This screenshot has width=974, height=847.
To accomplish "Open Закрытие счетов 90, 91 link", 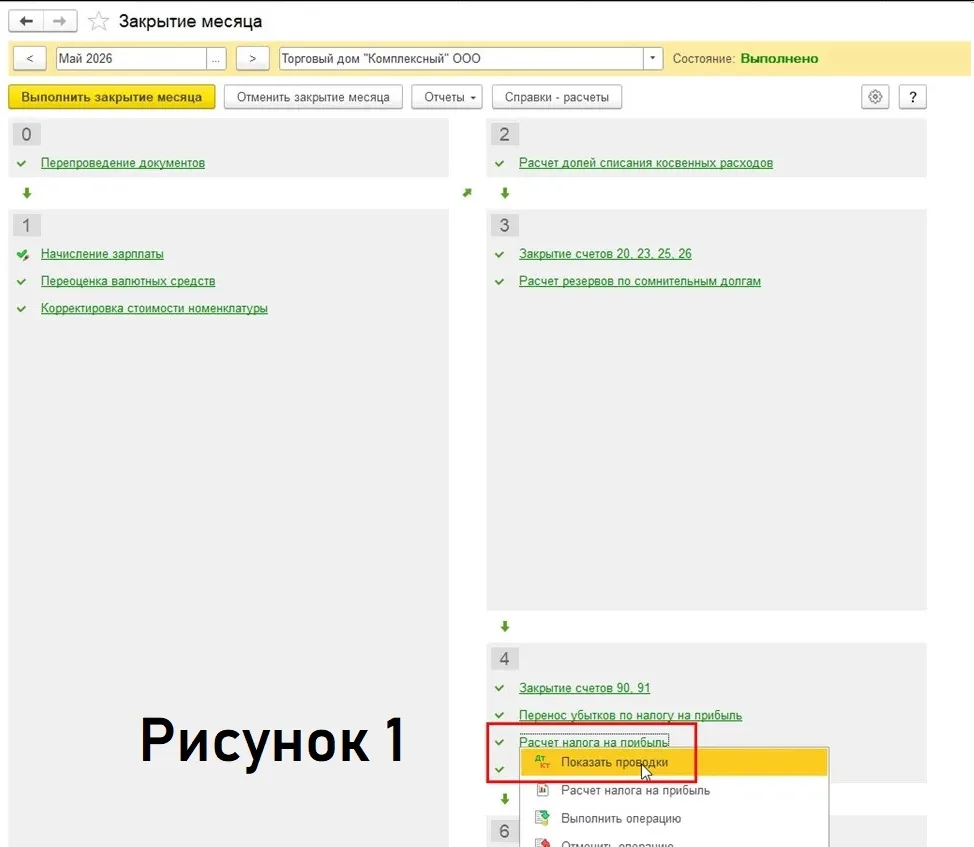I will (x=585, y=688).
